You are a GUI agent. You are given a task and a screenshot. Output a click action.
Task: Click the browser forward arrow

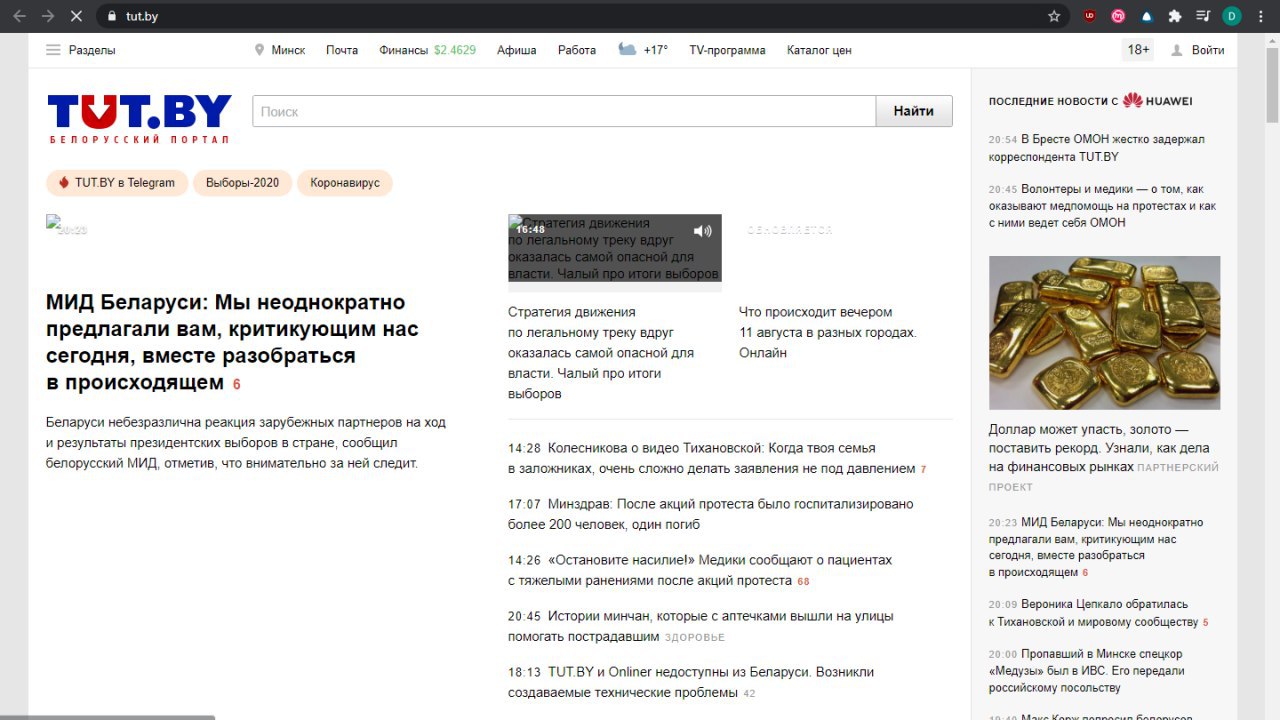point(47,16)
